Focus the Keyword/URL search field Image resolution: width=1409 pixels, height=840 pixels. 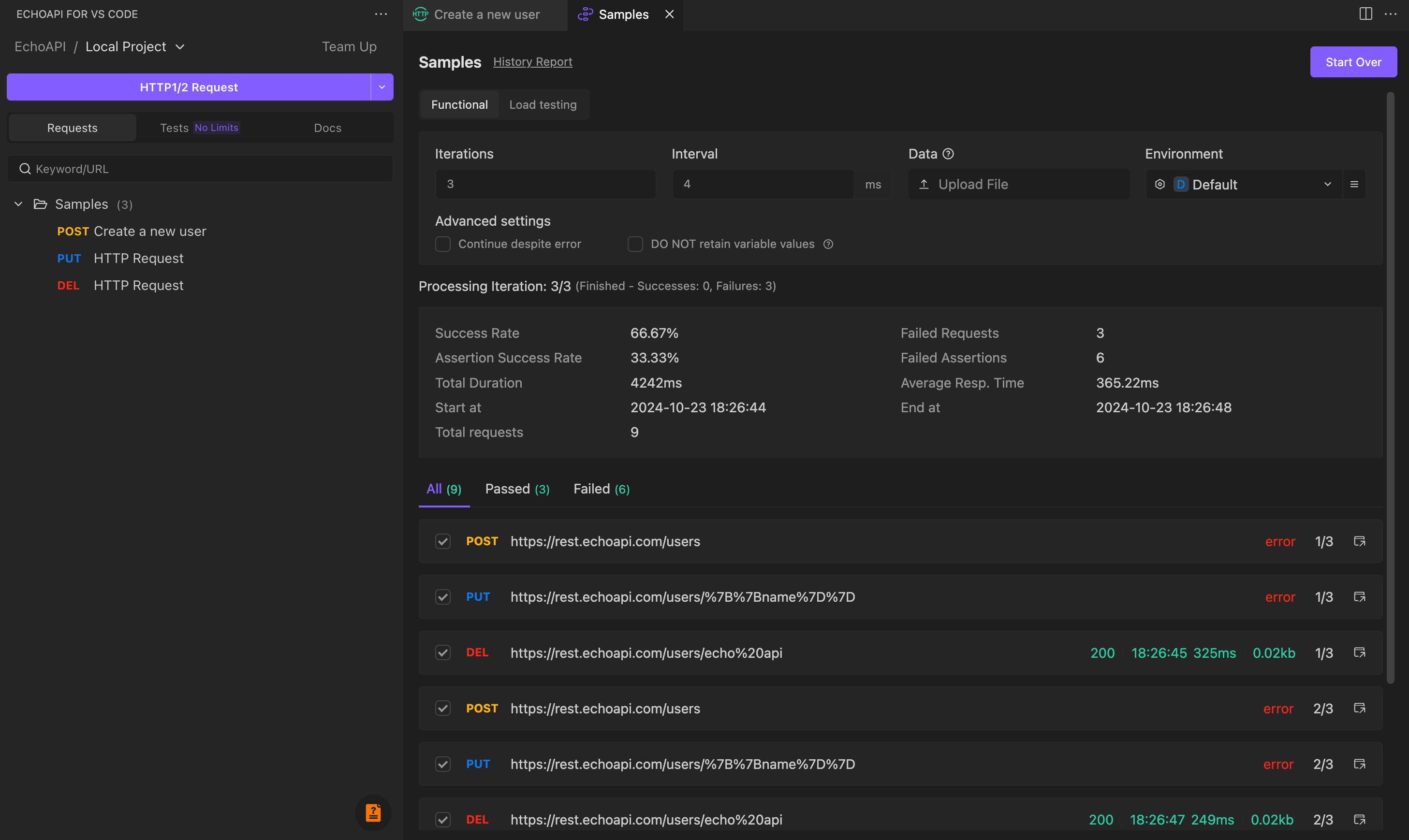[x=200, y=169]
